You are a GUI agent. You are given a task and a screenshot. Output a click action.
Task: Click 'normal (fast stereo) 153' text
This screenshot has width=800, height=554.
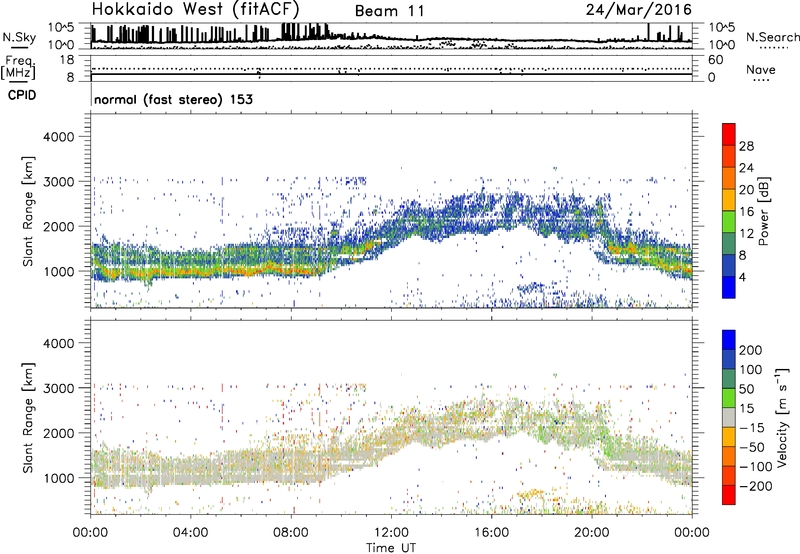pyautogui.click(x=173, y=99)
